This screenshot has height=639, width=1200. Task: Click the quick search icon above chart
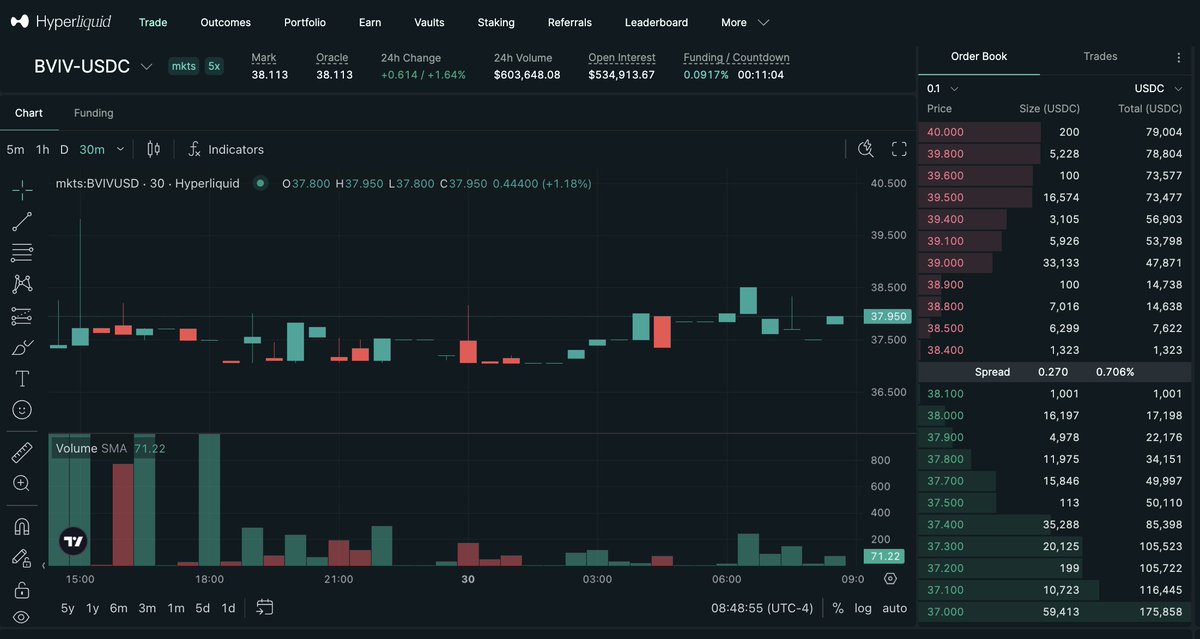pos(866,149)
